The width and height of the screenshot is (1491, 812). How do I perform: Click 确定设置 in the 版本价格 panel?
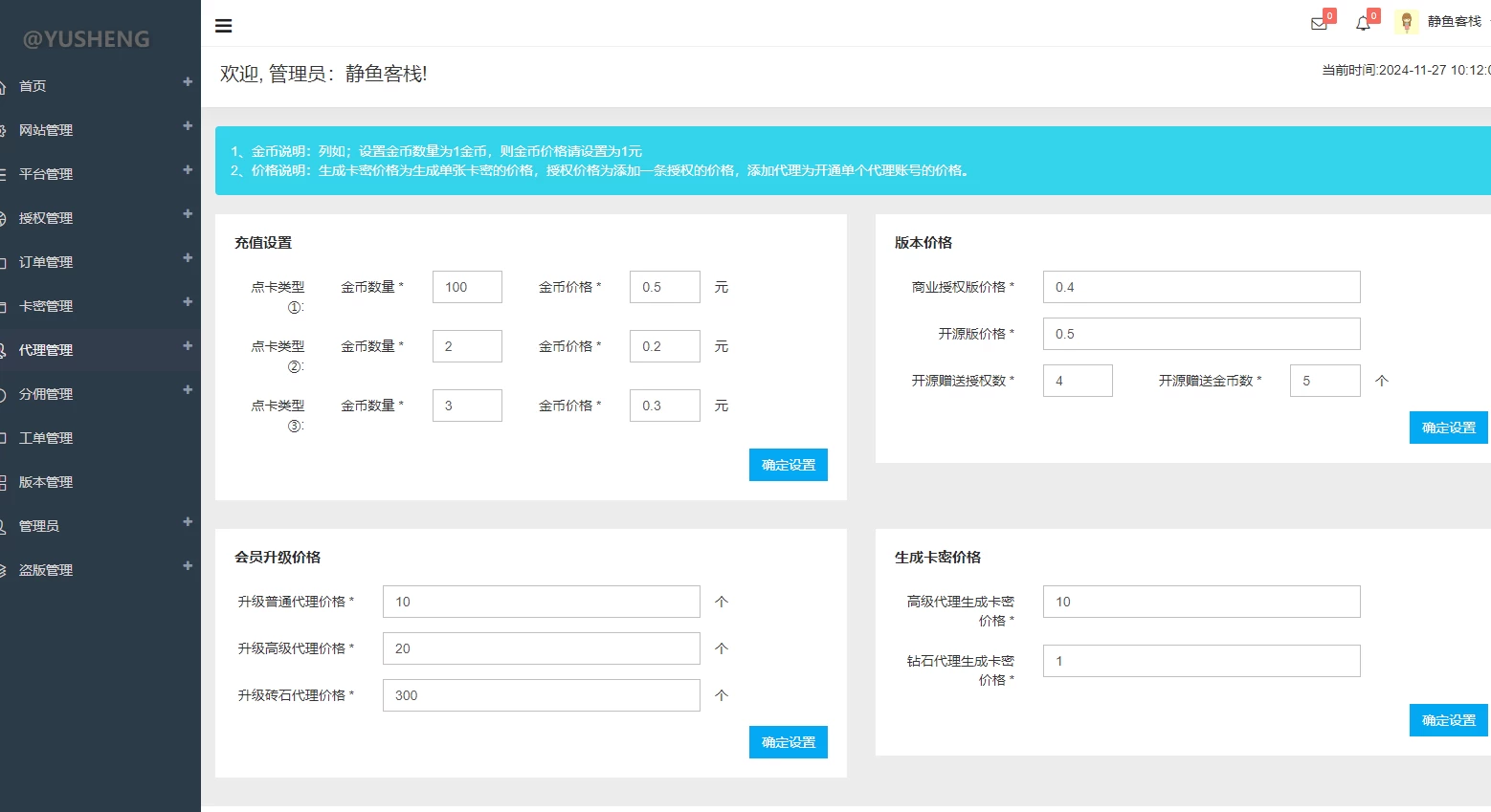(x=1448, y=428)
